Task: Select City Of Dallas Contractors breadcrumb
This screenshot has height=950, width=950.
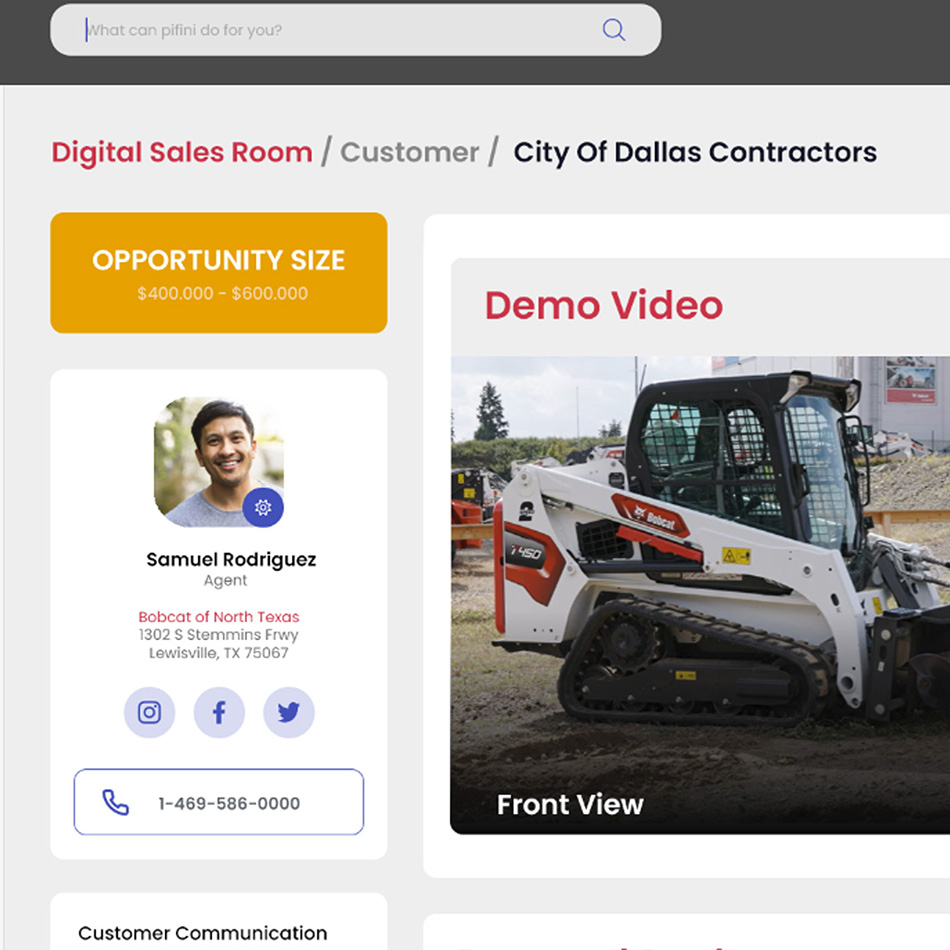Action: (x=695, y=152)
